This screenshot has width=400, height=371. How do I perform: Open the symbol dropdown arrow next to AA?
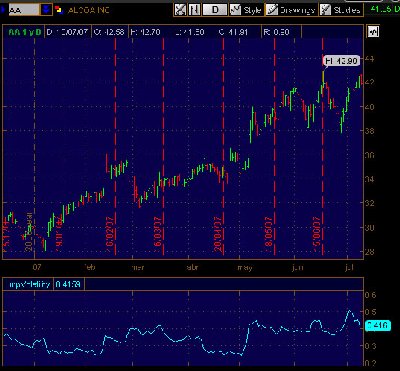coord(46,10)
